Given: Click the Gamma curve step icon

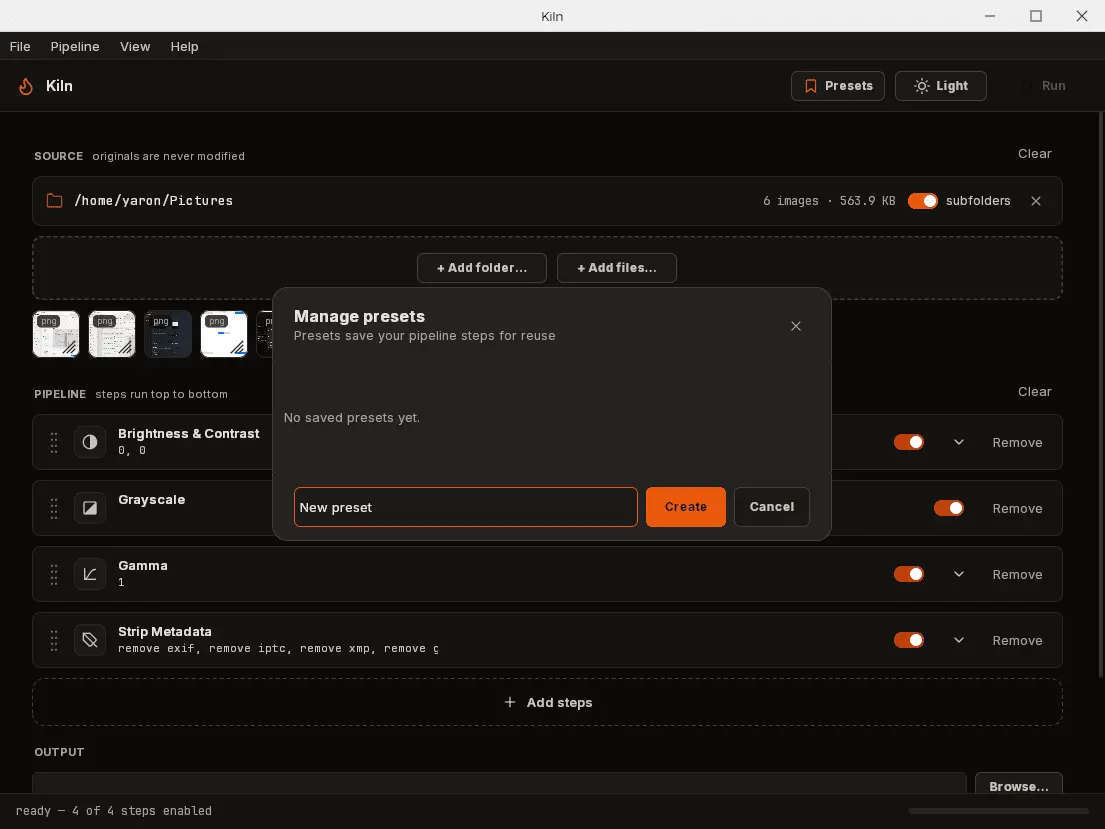Looking at the screenshot, I should [x=89, y=574].
